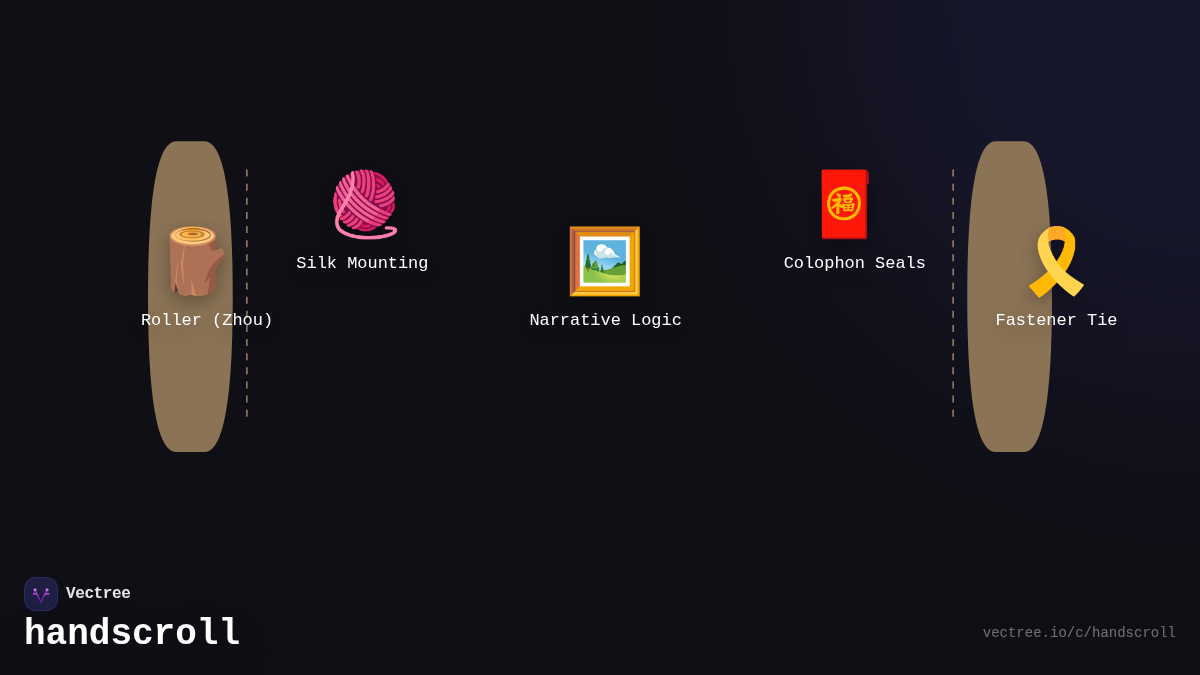The image size is (1200, 675).
Task: Click the "handscroll" title heading
Action: (132, 633)
